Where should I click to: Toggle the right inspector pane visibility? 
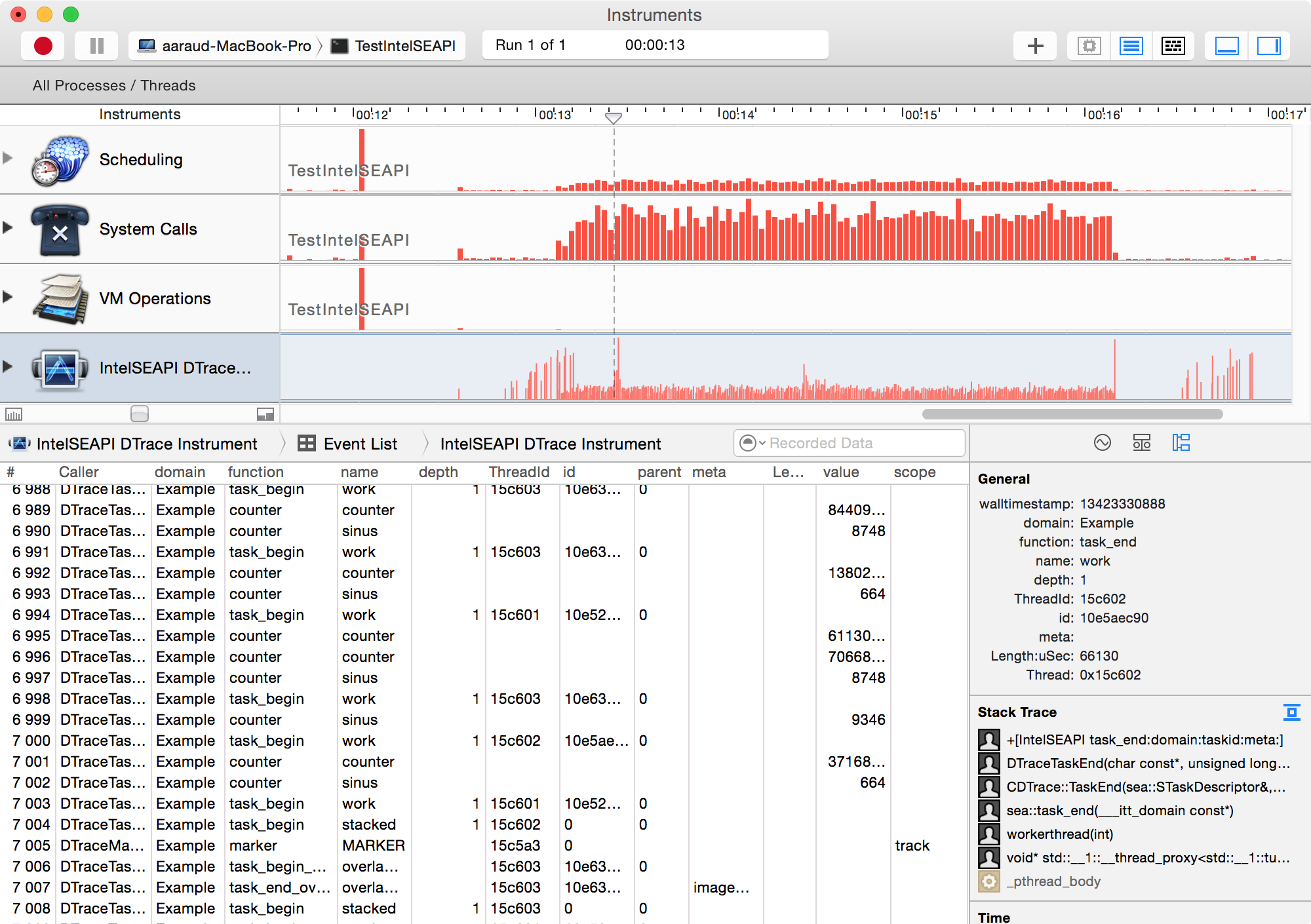click(1268, 46)
